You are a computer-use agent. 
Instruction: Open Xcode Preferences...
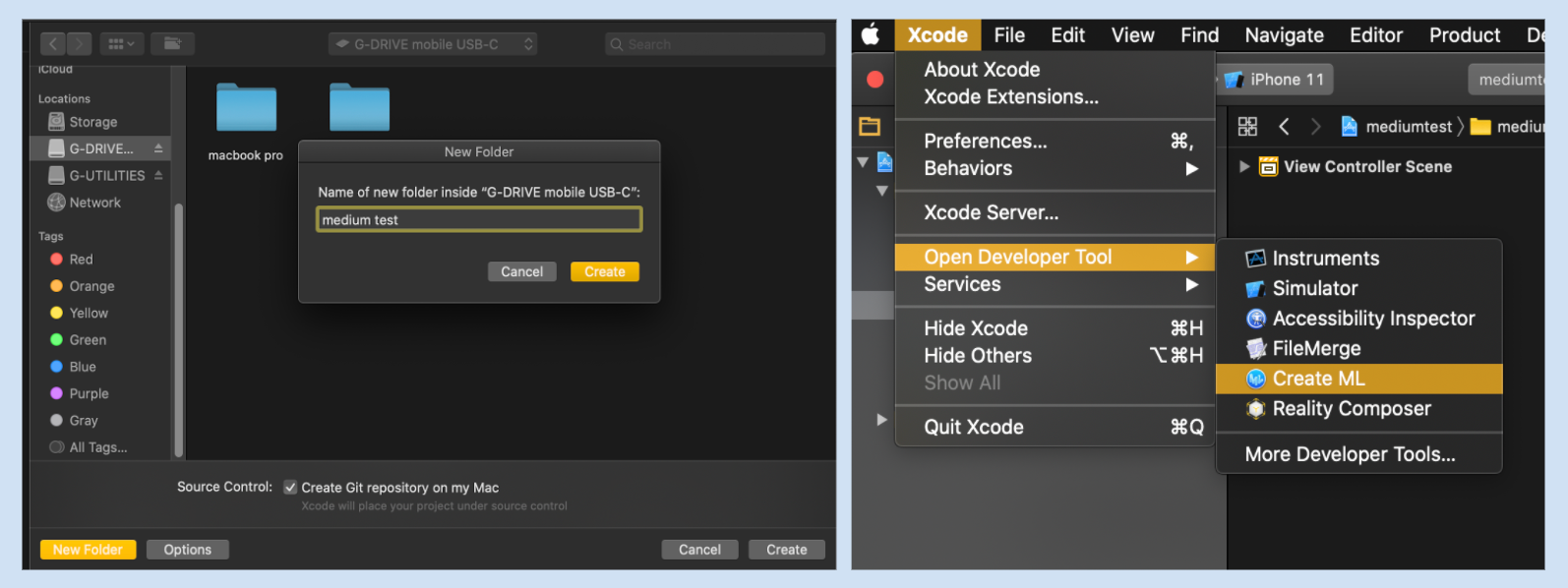pyautogui.click(x=1055, y=142)
